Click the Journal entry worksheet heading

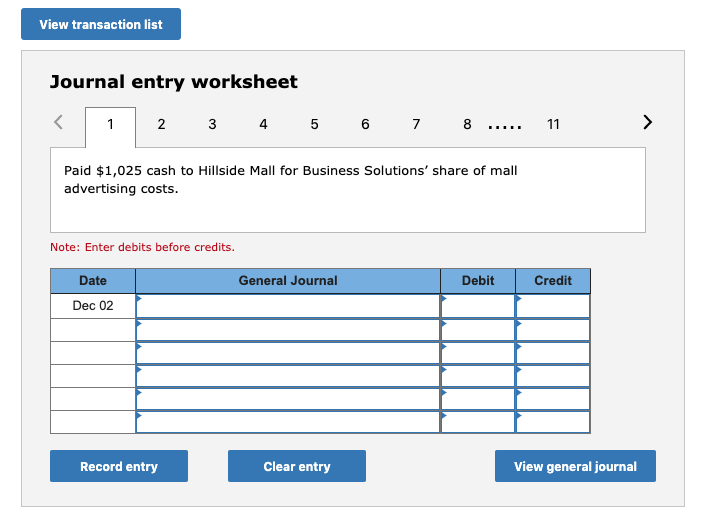click(174, 82)
